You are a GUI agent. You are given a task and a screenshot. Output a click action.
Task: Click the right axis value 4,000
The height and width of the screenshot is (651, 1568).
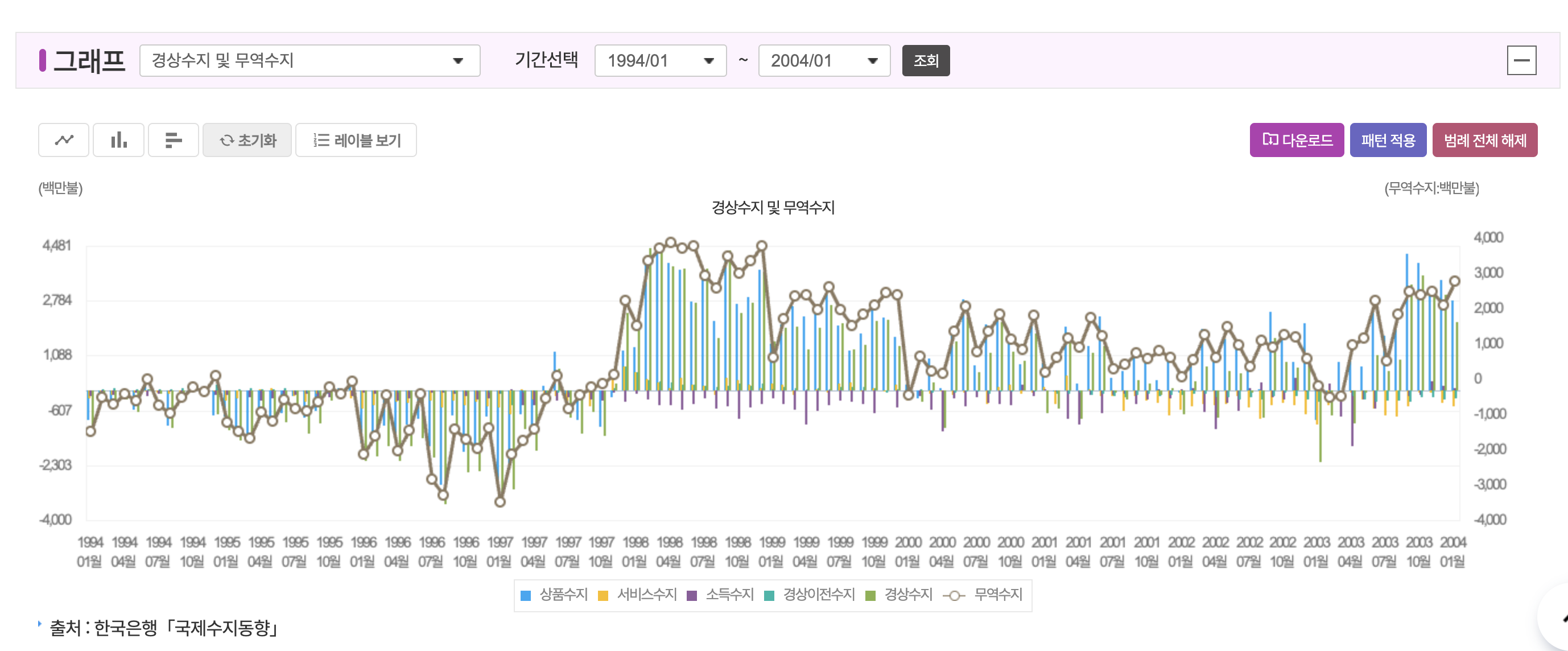point(1488,237)
